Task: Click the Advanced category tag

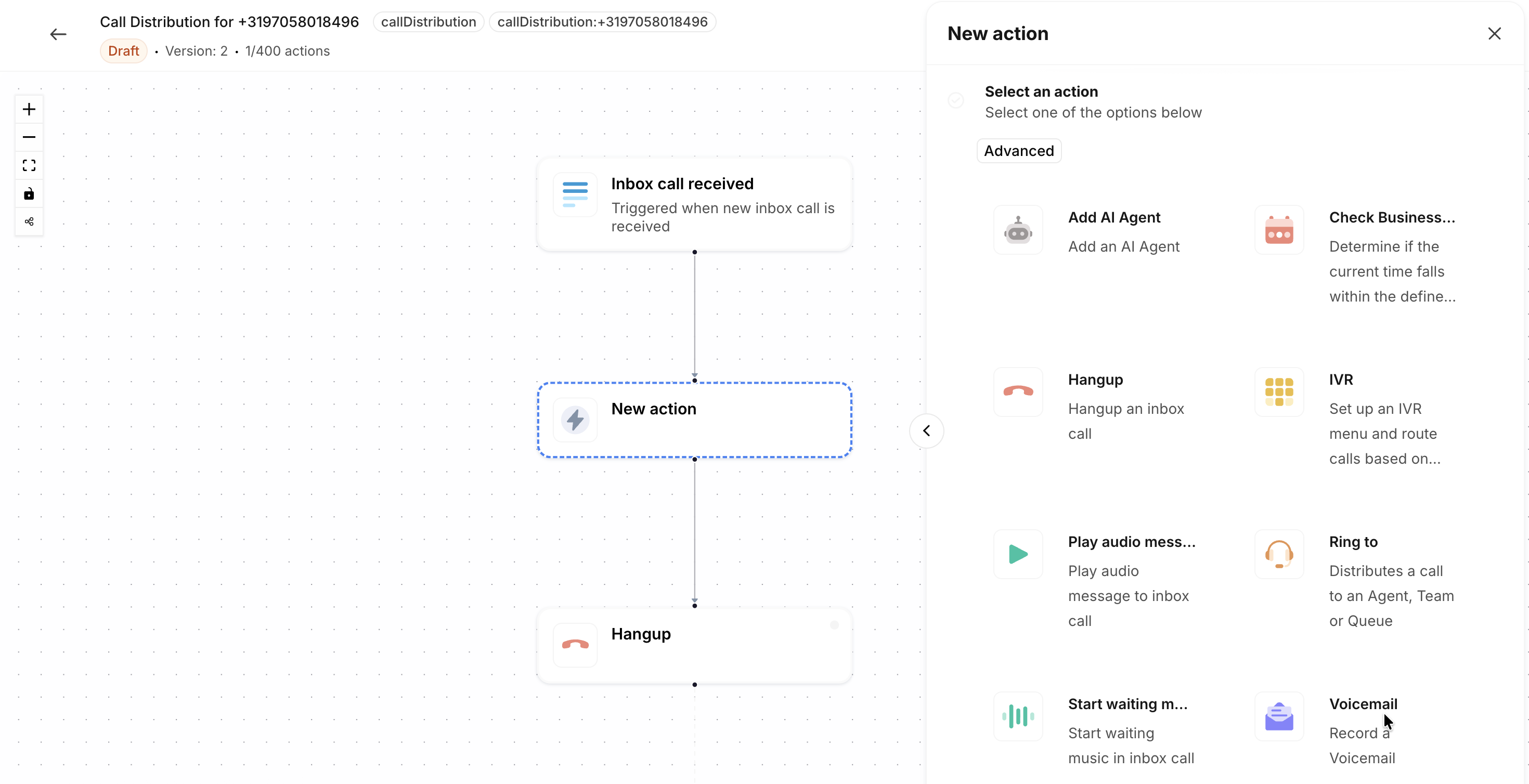Action: pos(1018,151)
